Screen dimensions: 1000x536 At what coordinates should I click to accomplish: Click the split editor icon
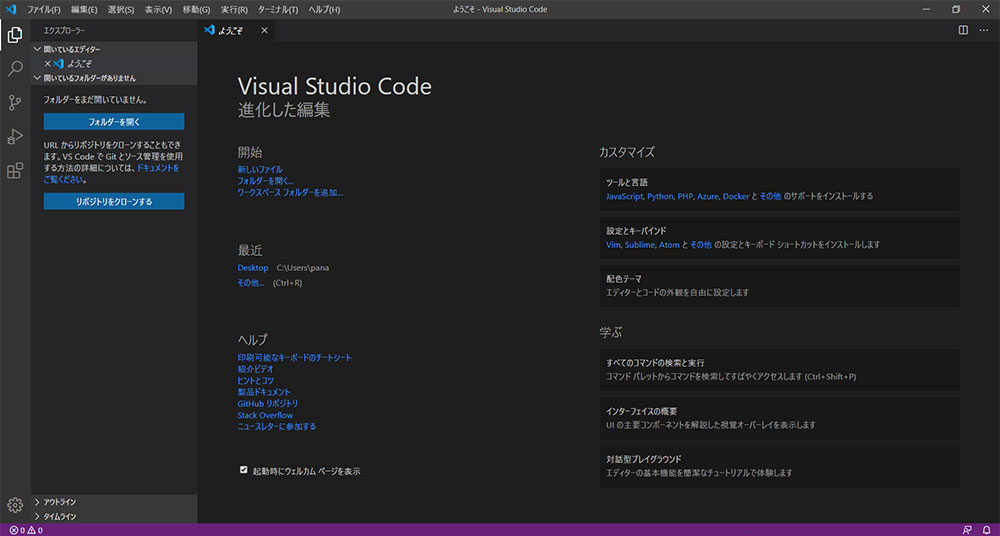coord(963,30)
